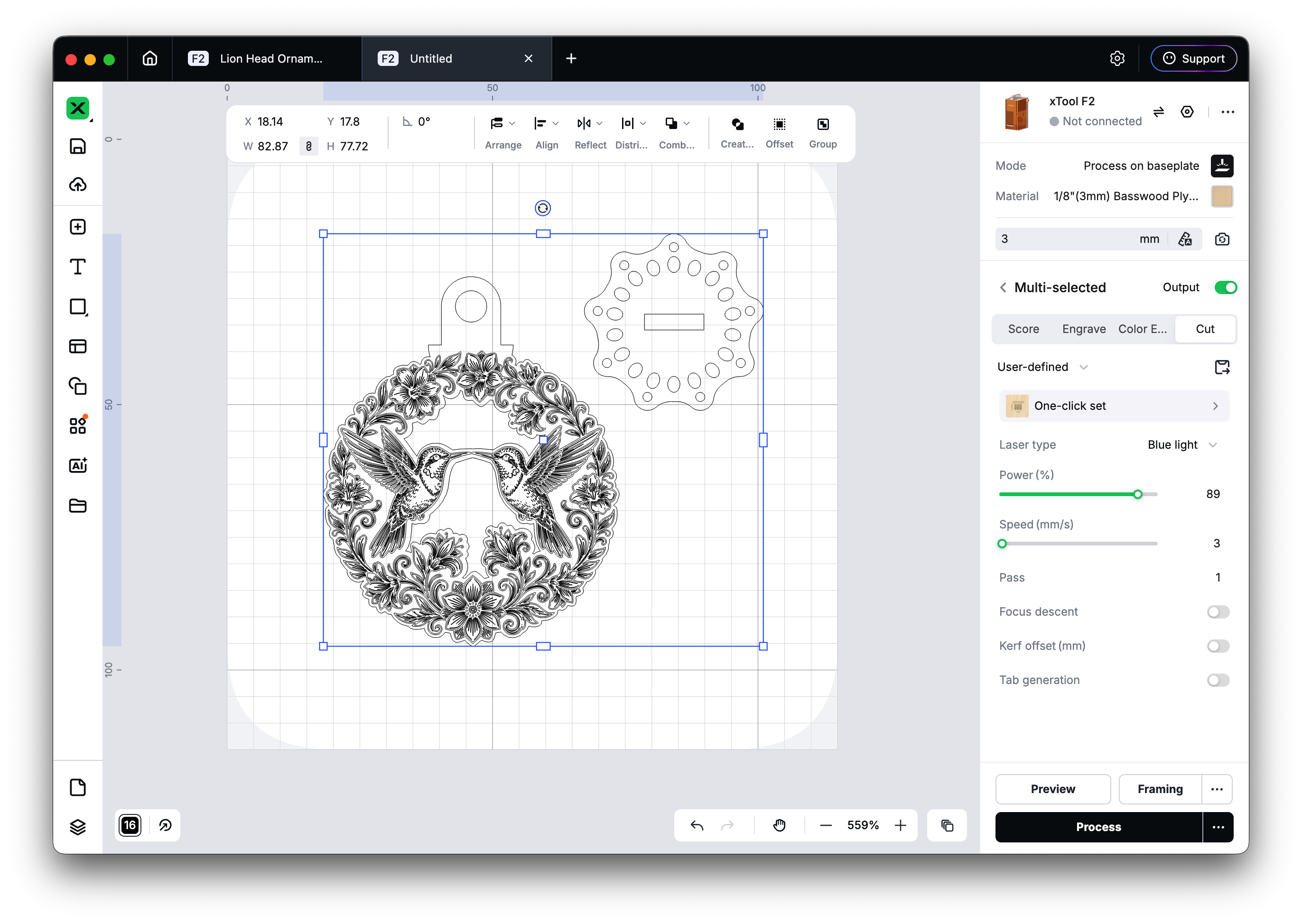The height and width of the screenshot is (924, 1302).
Task: Click the Speed slider handle
Action: (x=1002, y=544)
